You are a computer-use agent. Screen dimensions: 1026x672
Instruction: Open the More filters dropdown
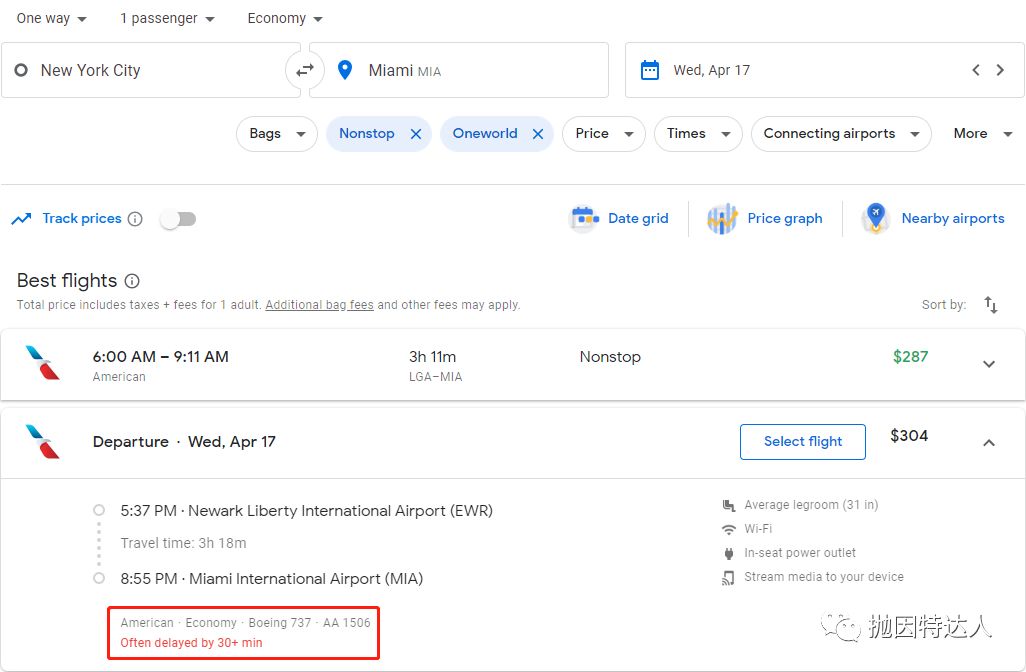983,134
